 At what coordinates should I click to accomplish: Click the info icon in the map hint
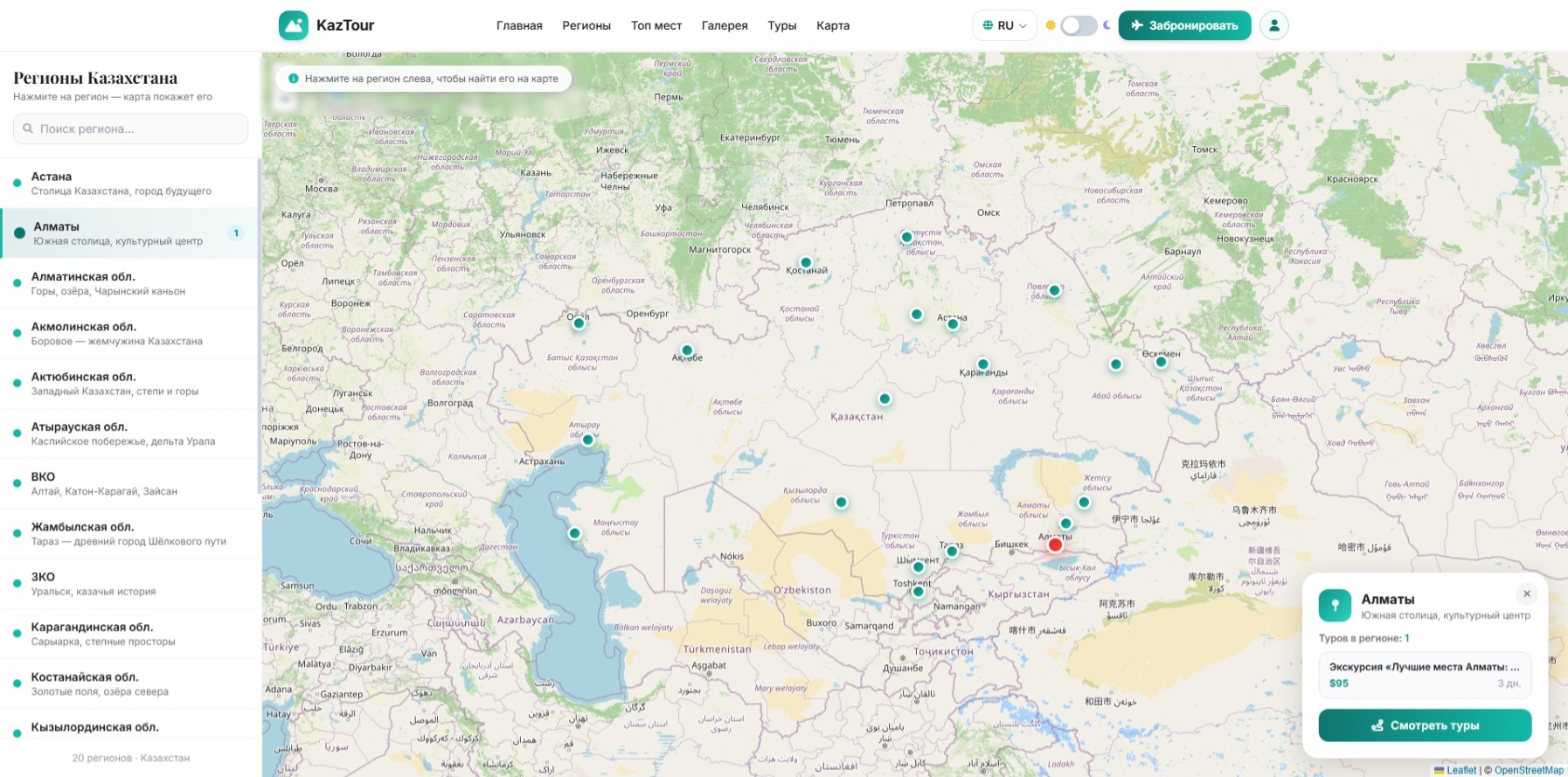pos(294,79)
